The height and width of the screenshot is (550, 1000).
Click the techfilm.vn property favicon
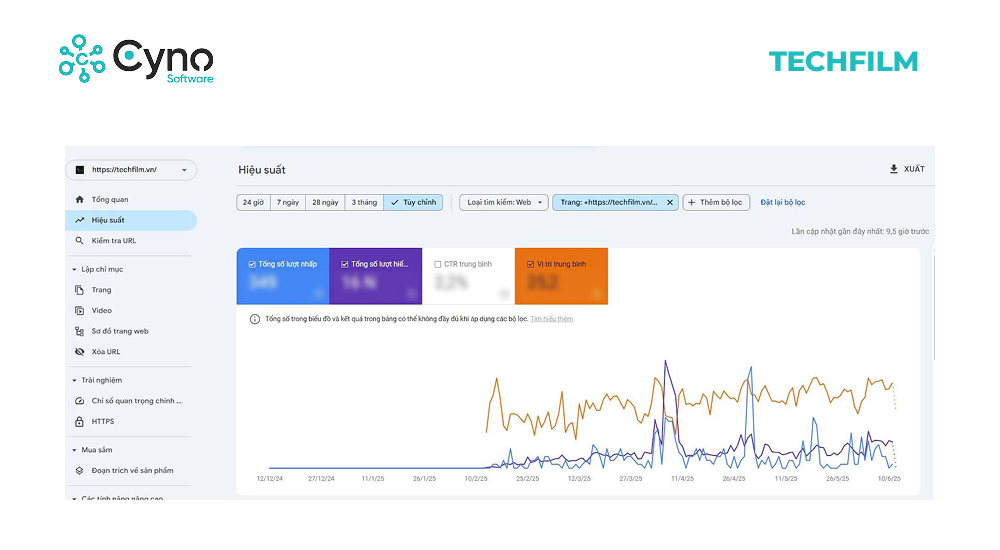[80, 170]
